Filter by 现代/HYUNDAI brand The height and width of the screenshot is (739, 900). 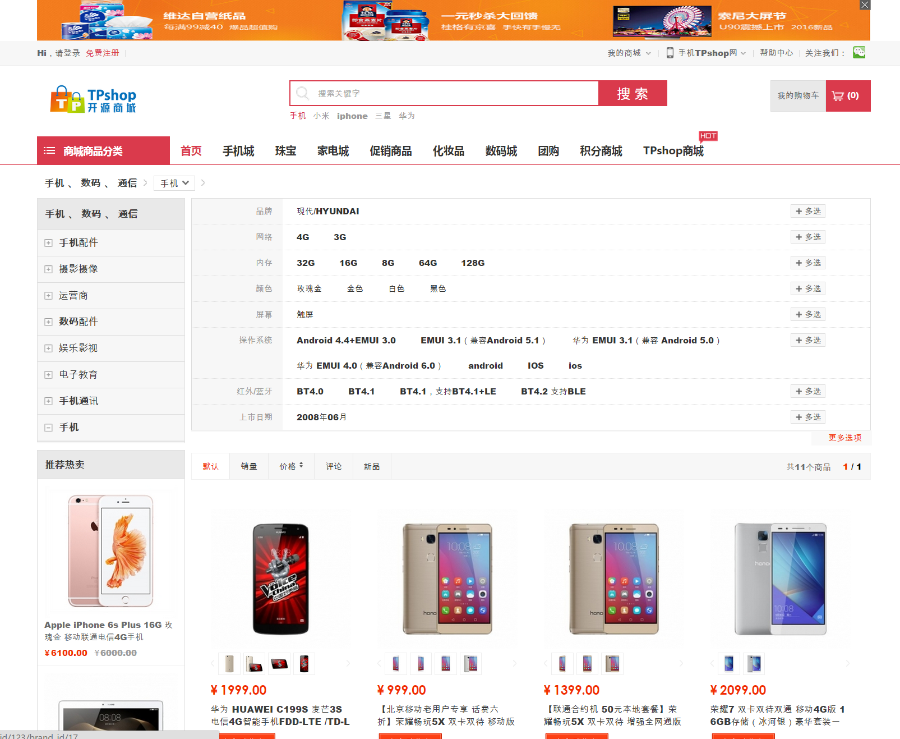pos(328,211)
